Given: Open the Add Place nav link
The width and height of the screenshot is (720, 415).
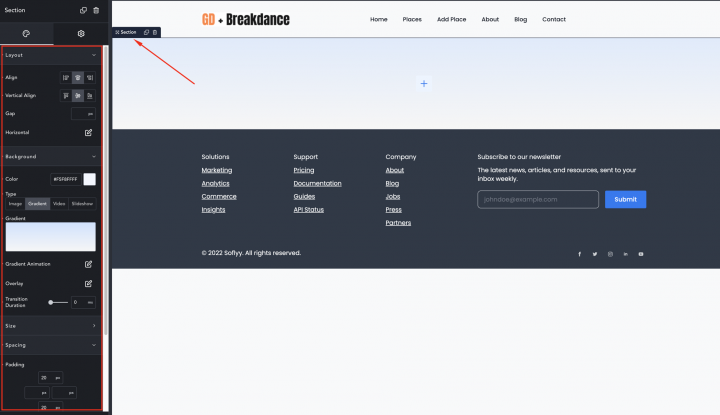Looking at the screenshot, I should tap(451, 19).
